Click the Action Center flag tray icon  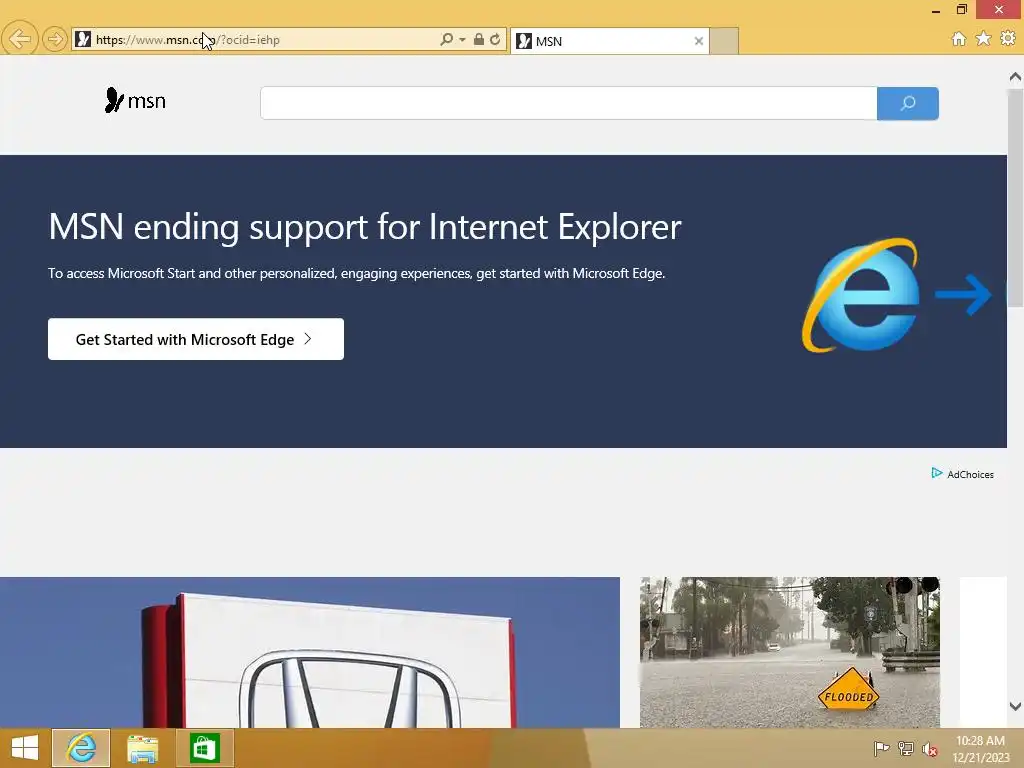click(x=882, y=748)
